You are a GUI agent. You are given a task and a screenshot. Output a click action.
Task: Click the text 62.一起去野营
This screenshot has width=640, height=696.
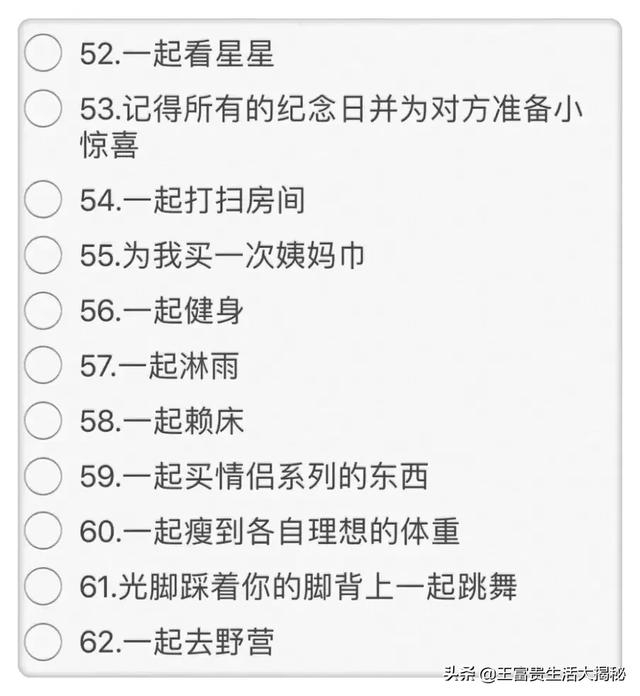tap(177, 641)
